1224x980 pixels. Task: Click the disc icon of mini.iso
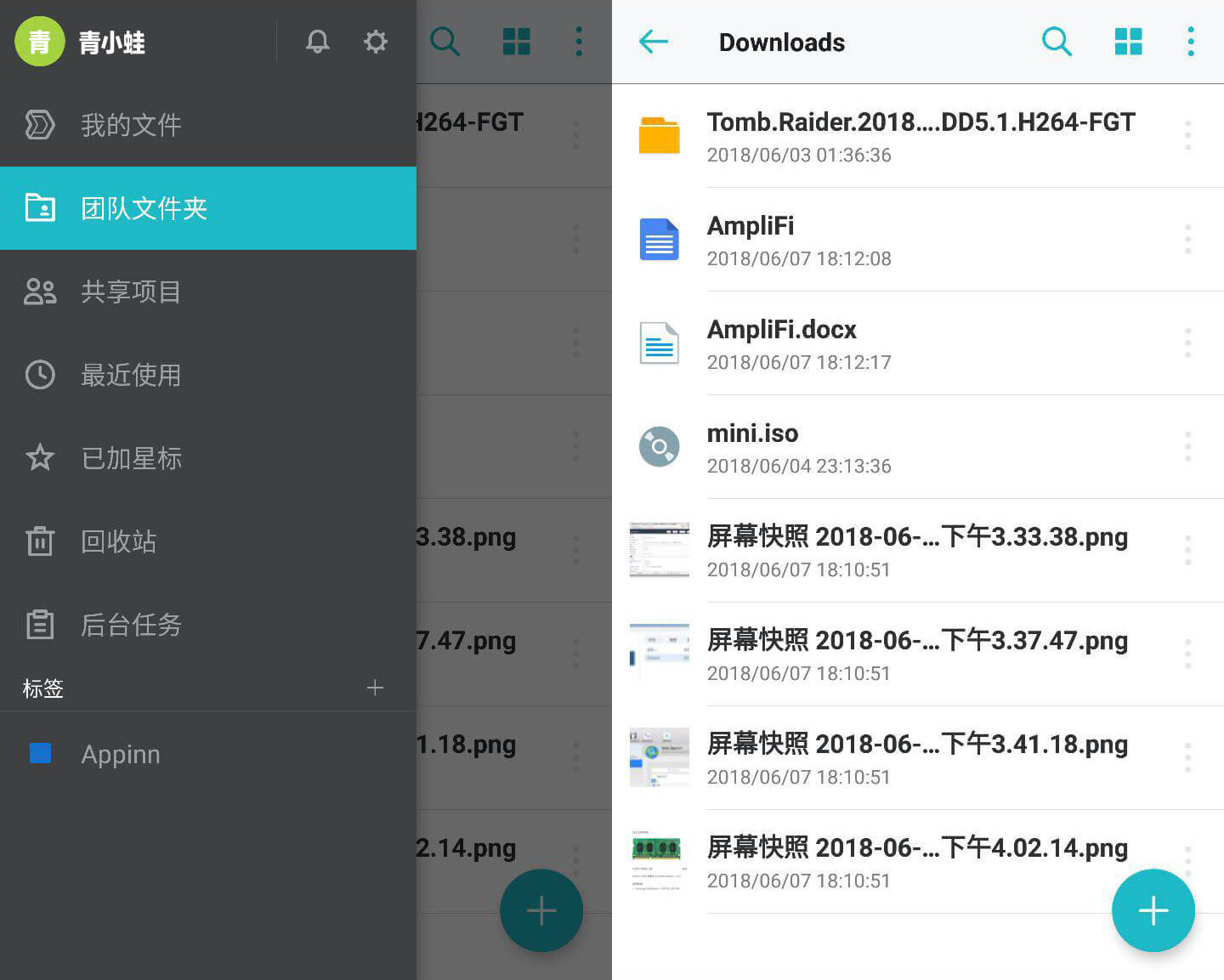click(659, 446)
